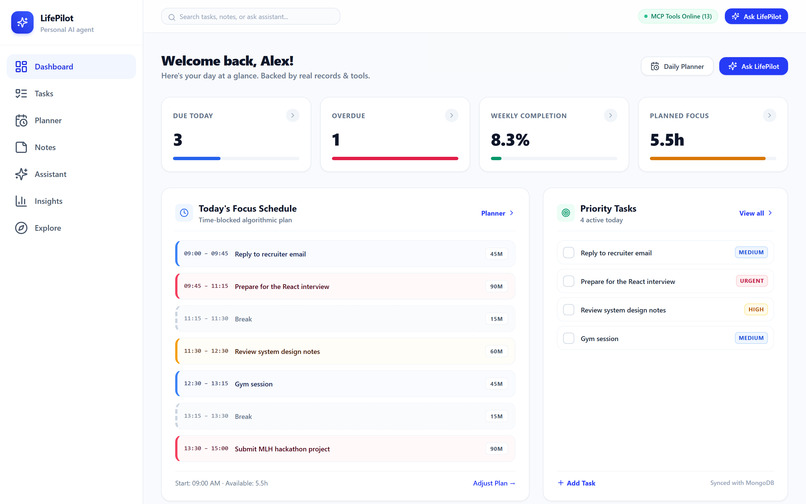Click the magnifier icon in search bar
The image size is (806, 504).
172,17
